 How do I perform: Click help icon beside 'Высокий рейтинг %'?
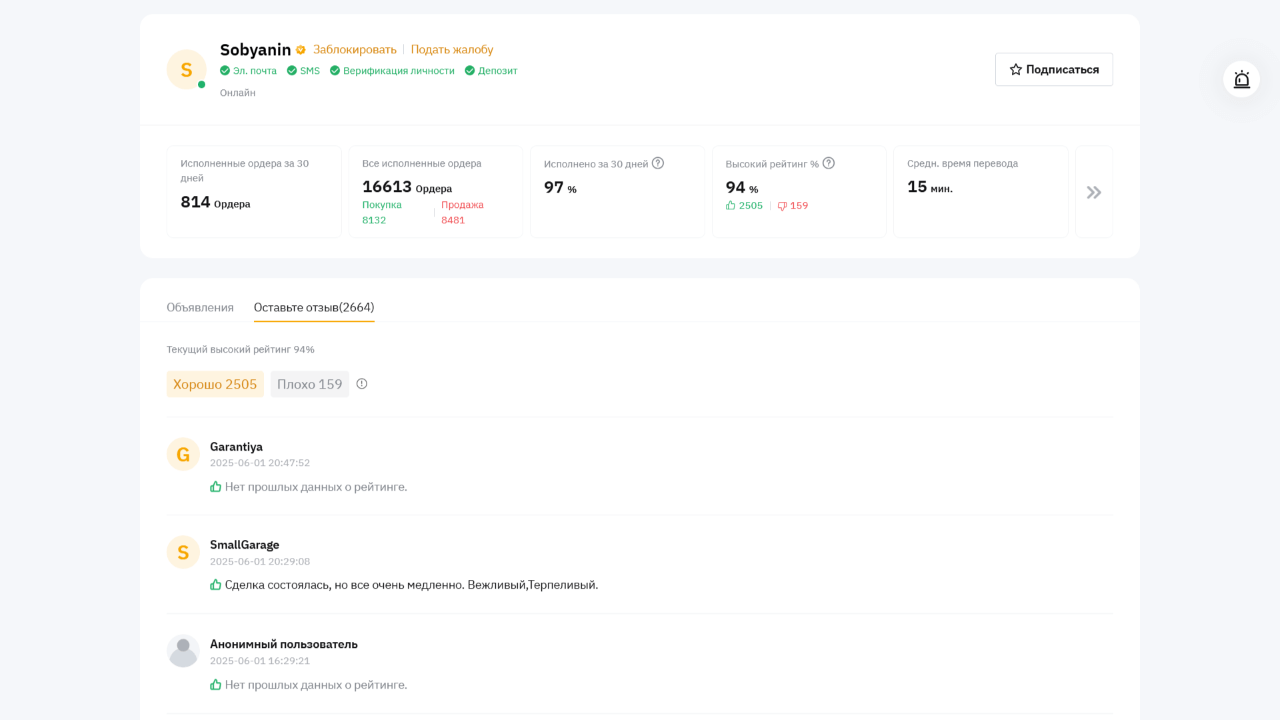828,163
